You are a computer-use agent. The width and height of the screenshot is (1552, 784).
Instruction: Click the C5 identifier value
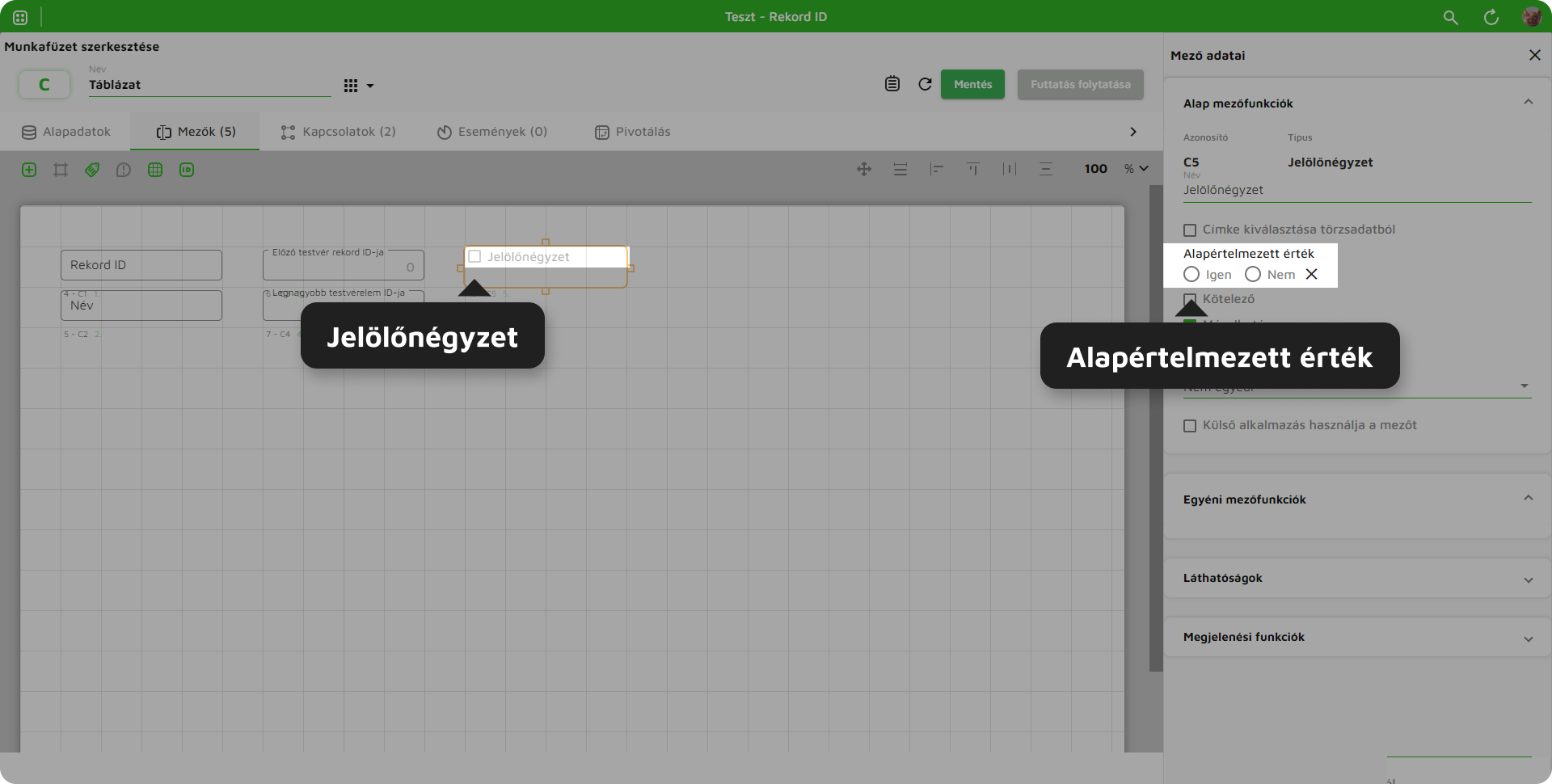click(x=1191, y=162)
